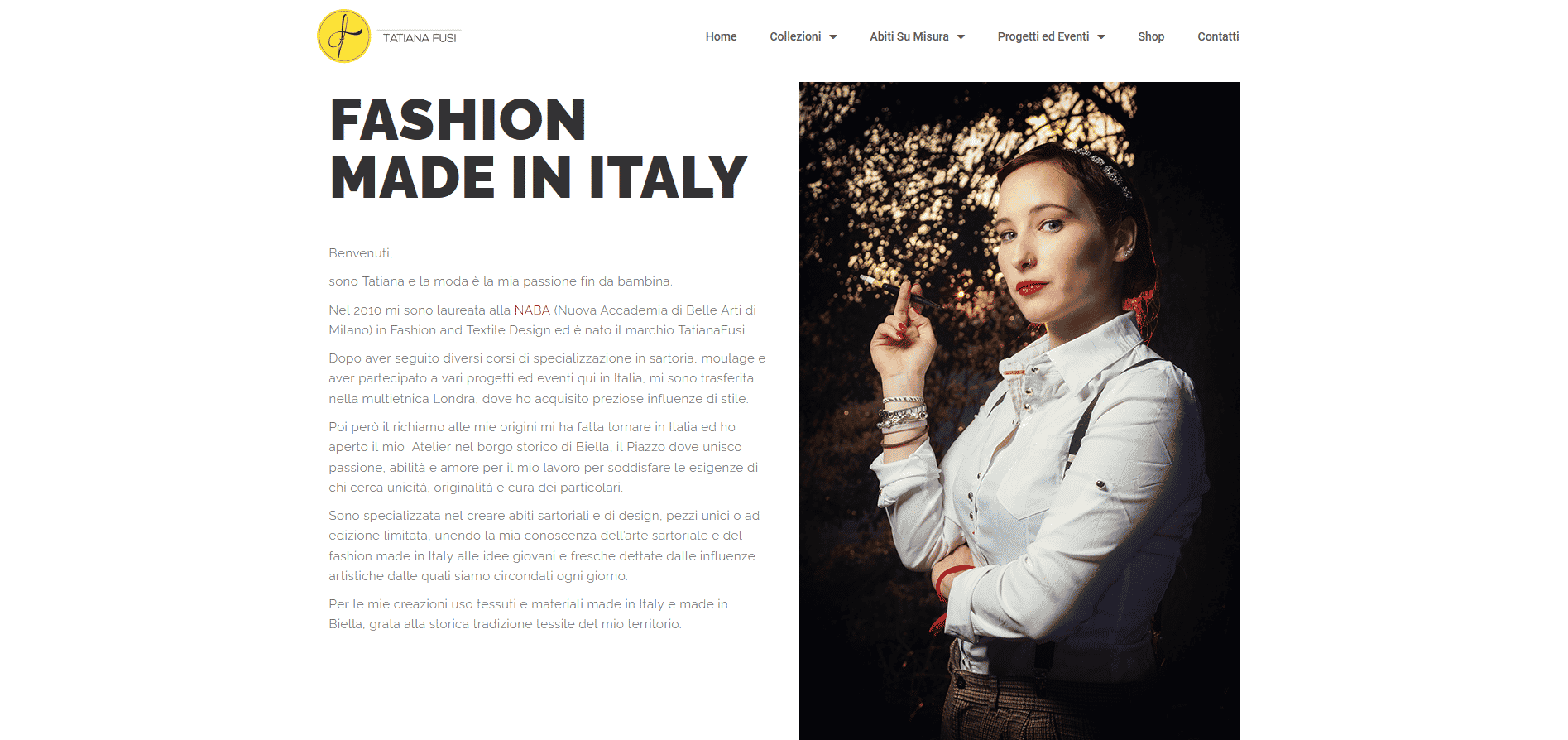Expand the Abiti Su Misura dropdown arrow

point(961,37)
